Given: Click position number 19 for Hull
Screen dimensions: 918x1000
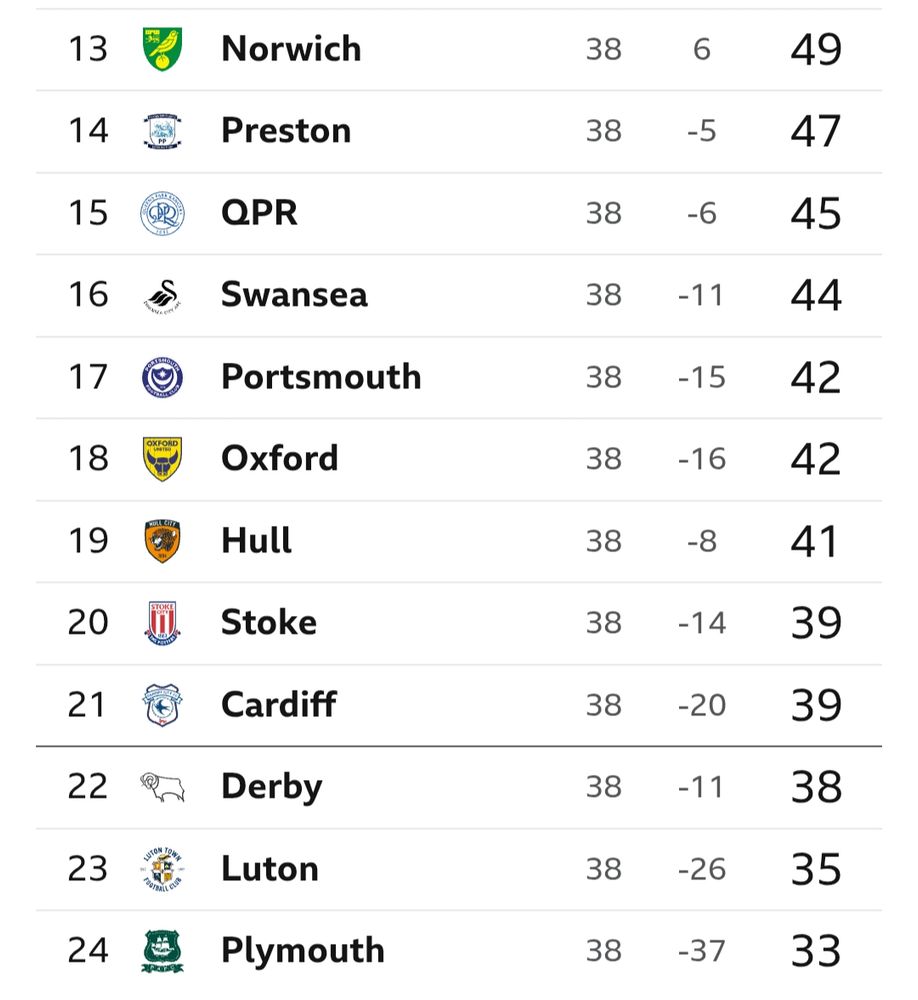Looking at the screenshot, I should pyautogui.click(x=88, y=541).
